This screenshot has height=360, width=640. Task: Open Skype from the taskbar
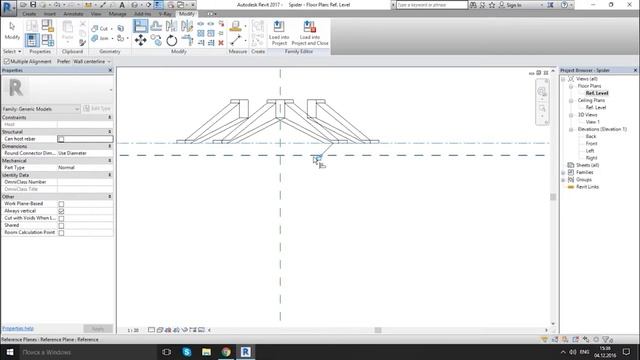point(187,352)
